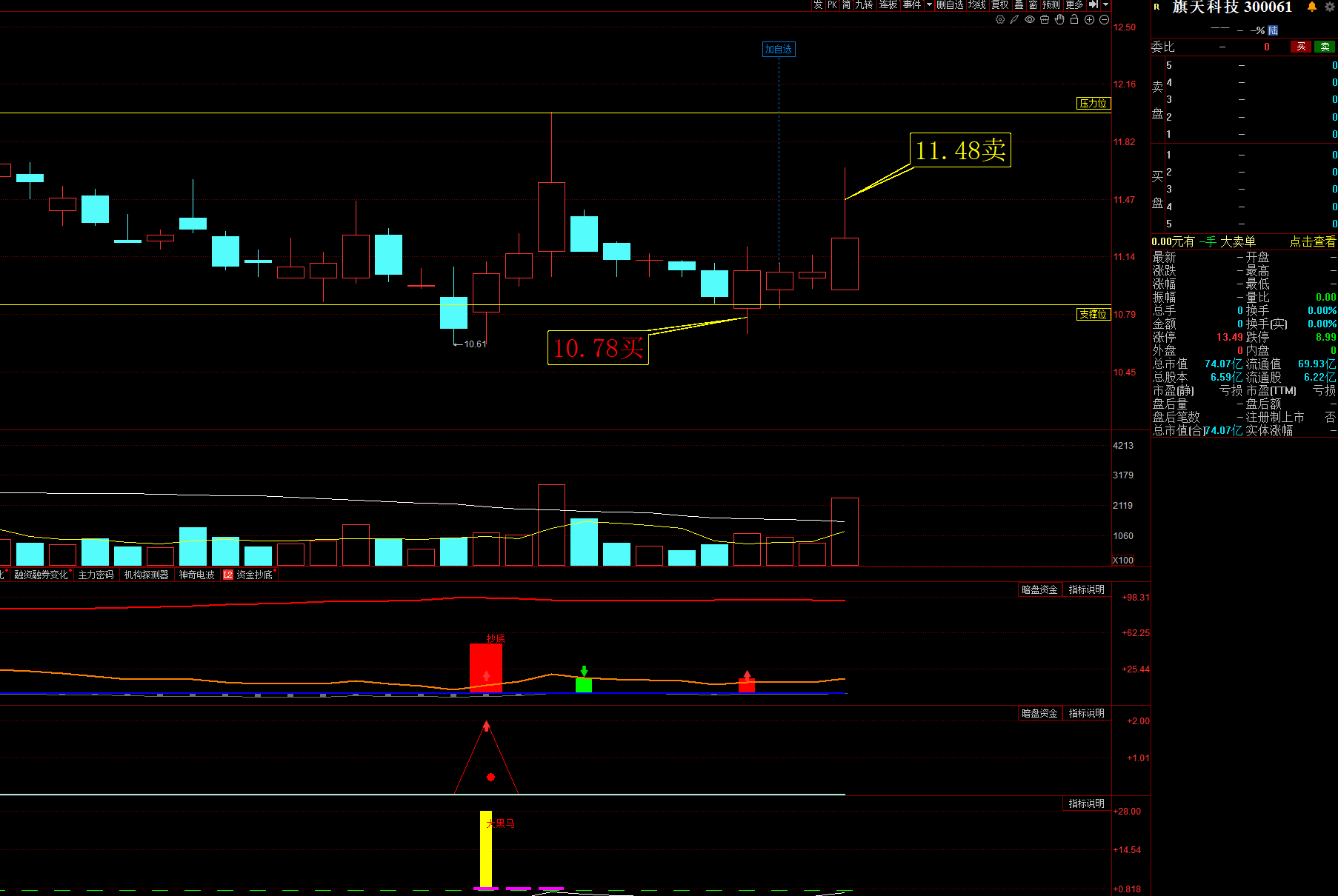Image resolution: width=1338 pixels, height=896 pixels.
Task: Click the 大黑马 yellow bar signal
Action: tap(486, 849)
